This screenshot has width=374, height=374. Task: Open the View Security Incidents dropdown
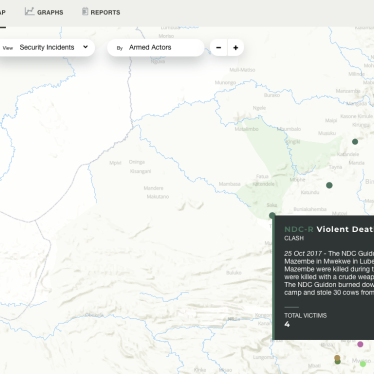coord(46,47)
